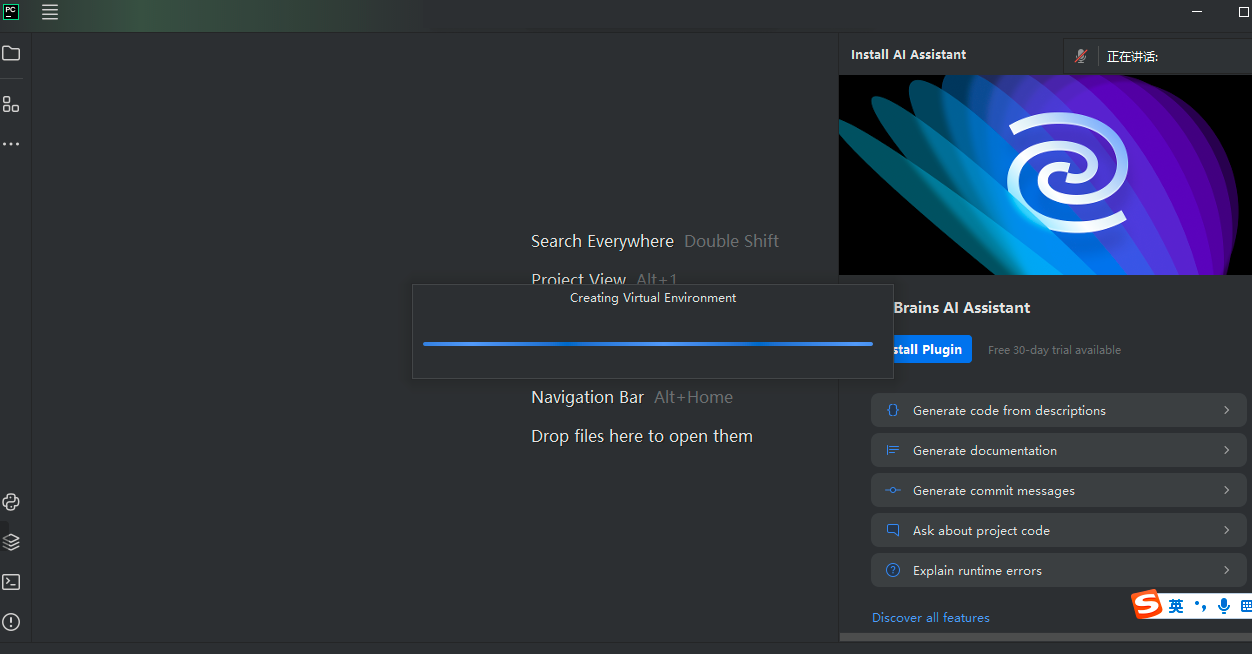Viewport: 1252px width, 654px height.
Task: Open the Project folder tool window
Action: 11,53
